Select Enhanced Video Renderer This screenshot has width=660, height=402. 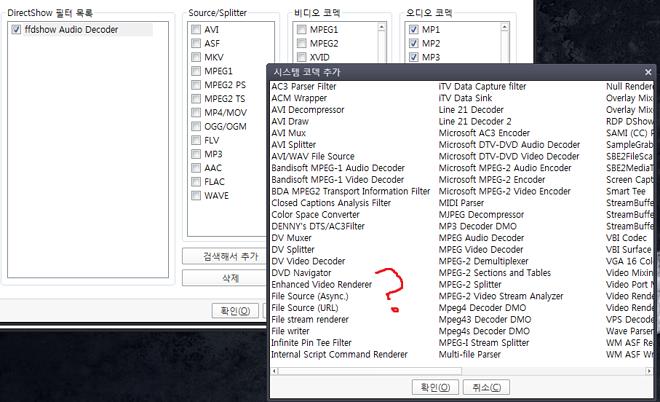(322, 285)
